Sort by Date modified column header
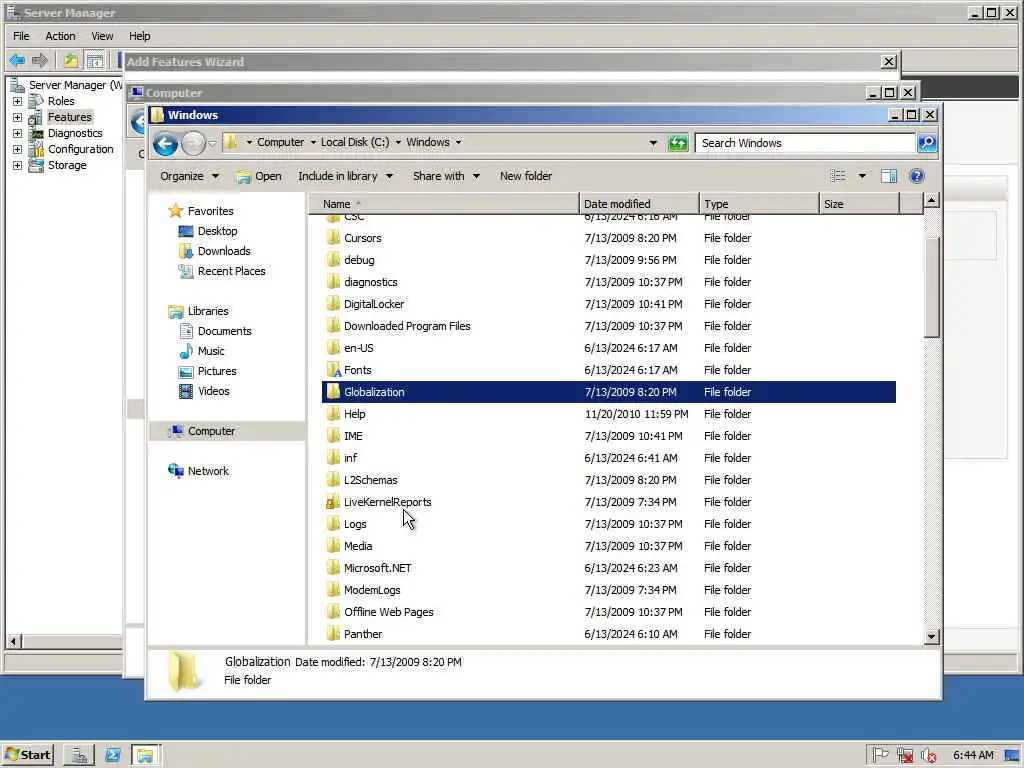Image resolution: width=1024 pixels, height=768 pixels. (639, 204)
